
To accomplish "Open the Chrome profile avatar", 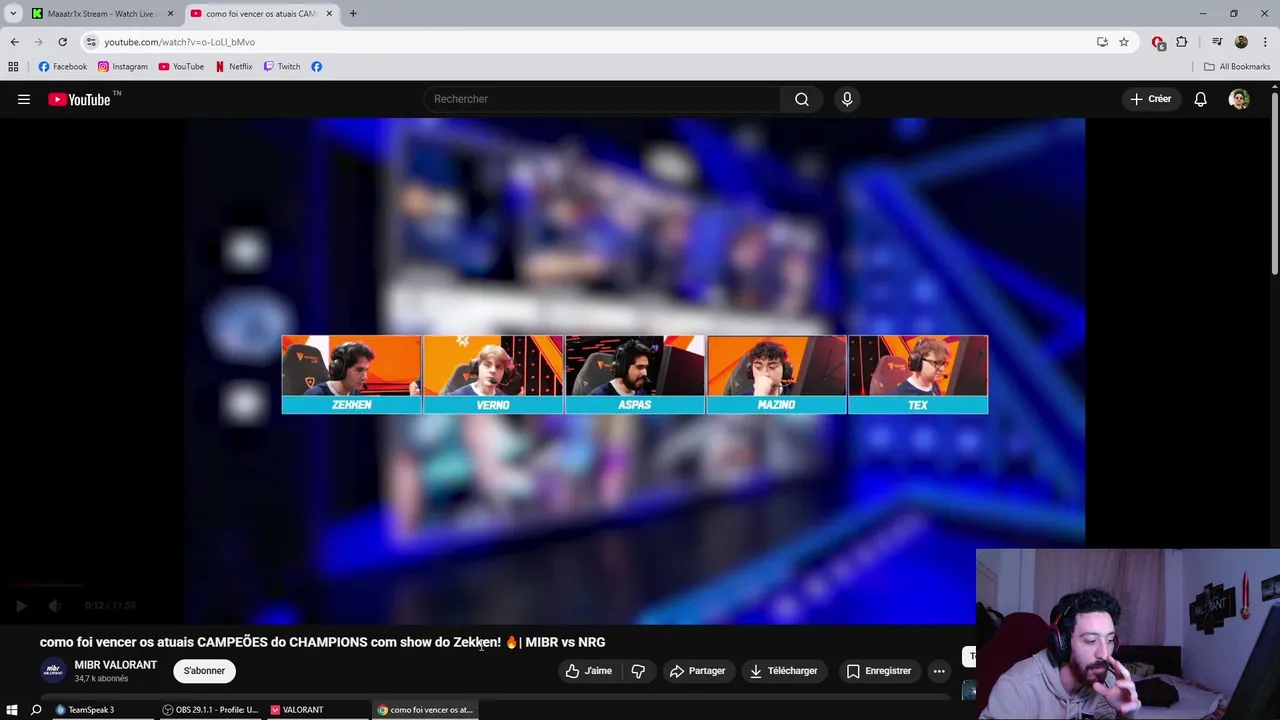I will [1241, 42].
